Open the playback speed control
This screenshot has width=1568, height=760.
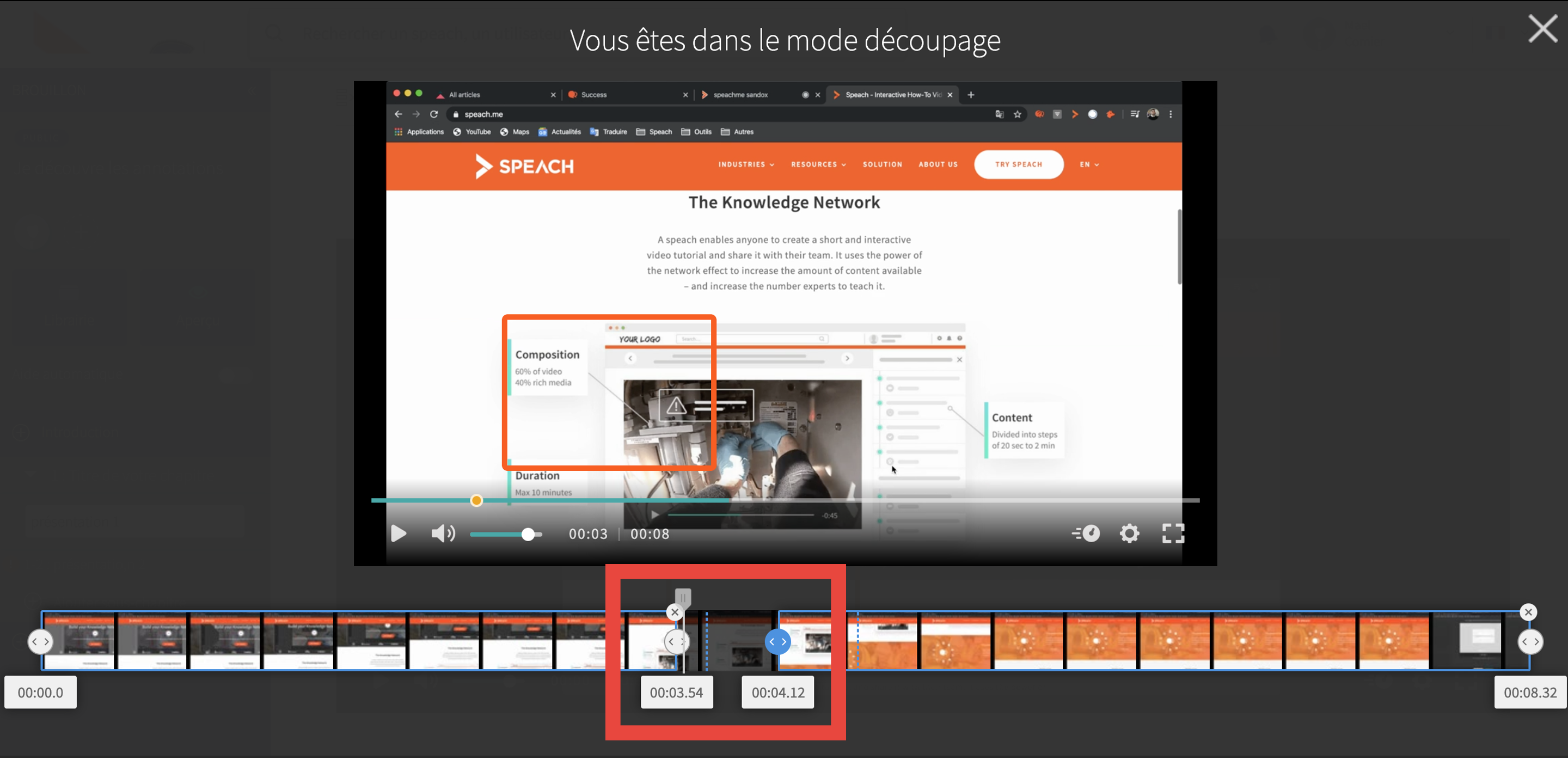[x=1086, y=534]
